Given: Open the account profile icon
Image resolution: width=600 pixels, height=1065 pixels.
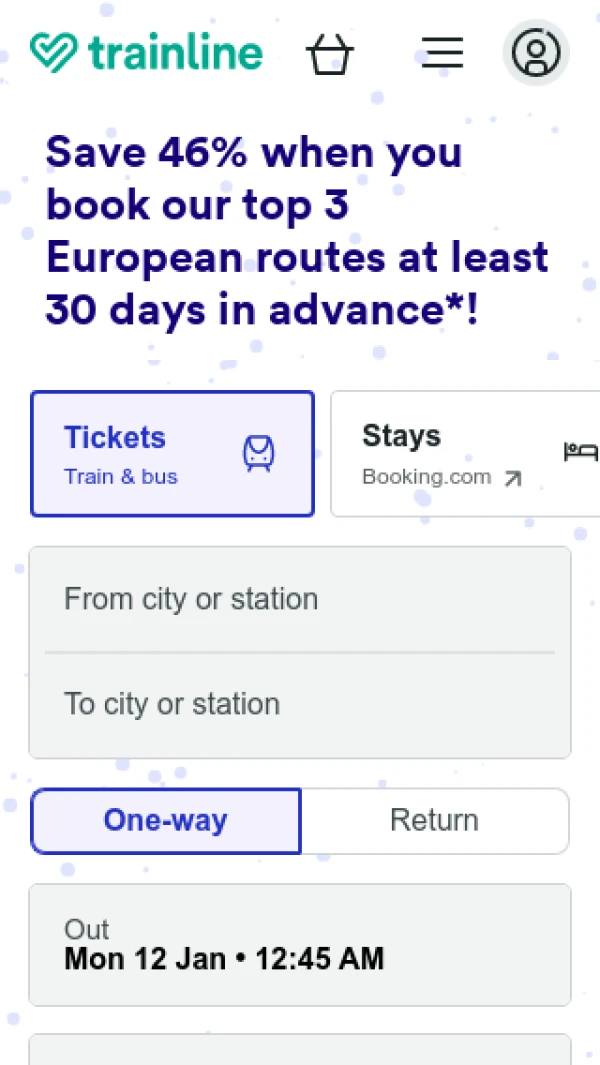Looking at the screenshot, I should click(x=536, y=52).
